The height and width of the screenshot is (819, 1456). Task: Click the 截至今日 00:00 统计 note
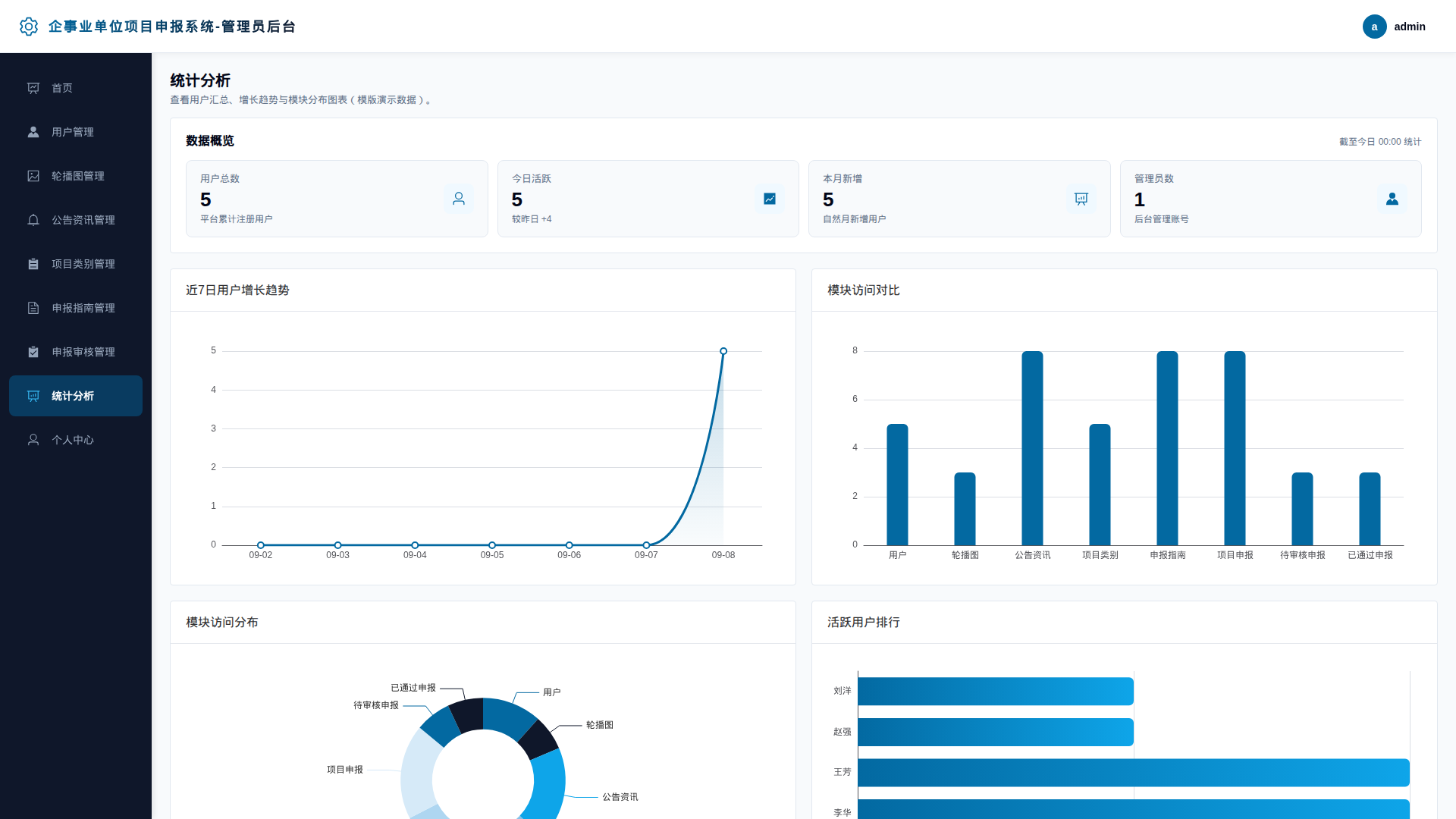click(x=1380, y=142)
